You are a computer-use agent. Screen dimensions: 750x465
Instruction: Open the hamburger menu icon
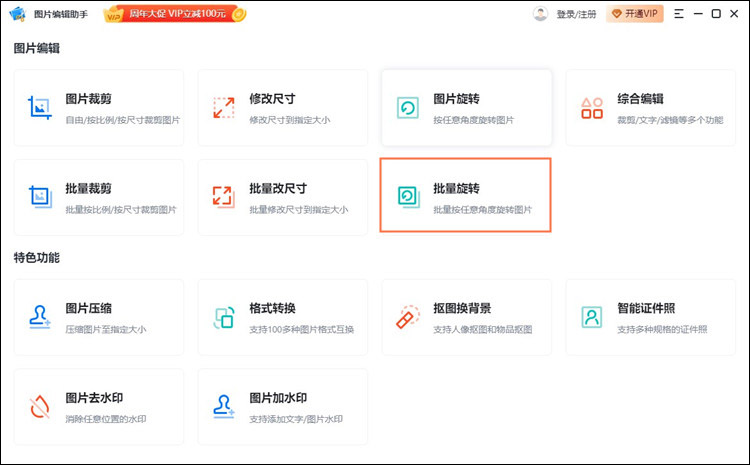coord(679,13)
